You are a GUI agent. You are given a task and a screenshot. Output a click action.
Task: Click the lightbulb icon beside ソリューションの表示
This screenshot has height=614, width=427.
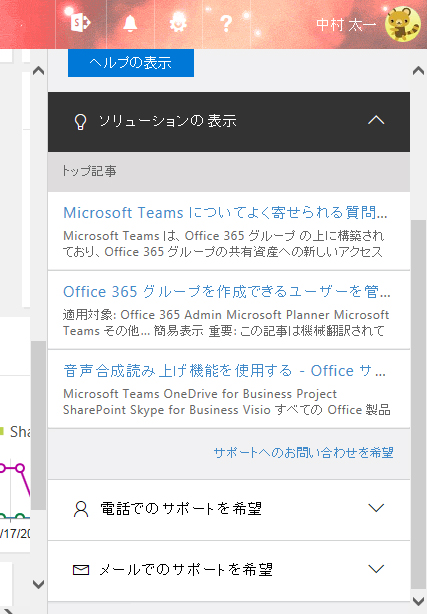[x=81, y=121]
